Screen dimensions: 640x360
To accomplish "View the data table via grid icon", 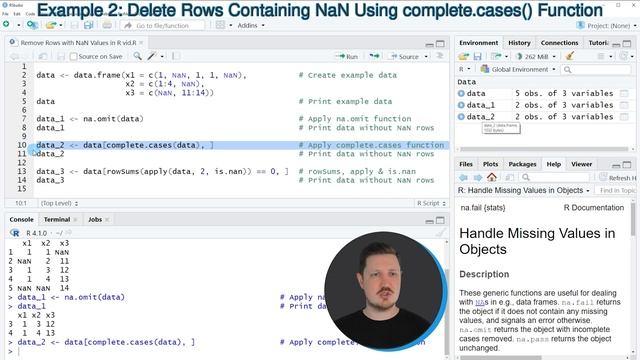I will pyautogui.click(x=624, y=93).
